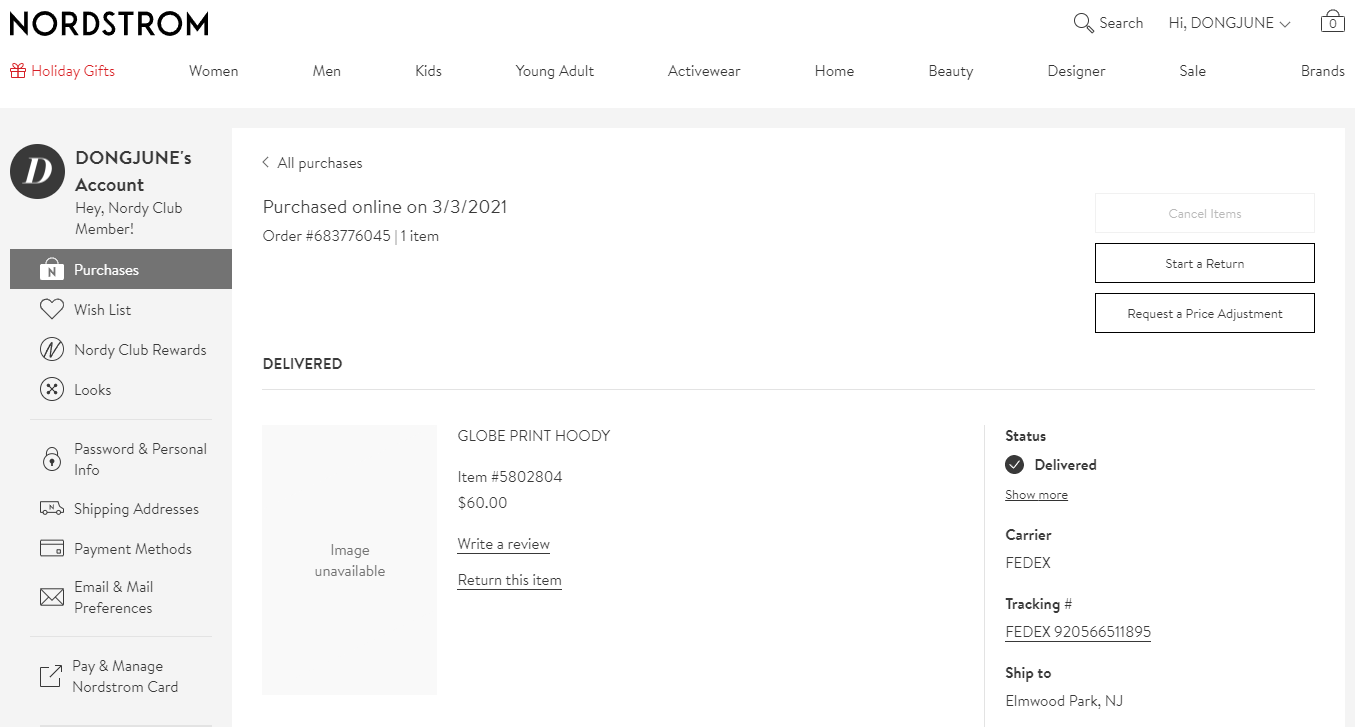Click the D account avatar
The image size is (1355, 727).
tap(38, 171)
